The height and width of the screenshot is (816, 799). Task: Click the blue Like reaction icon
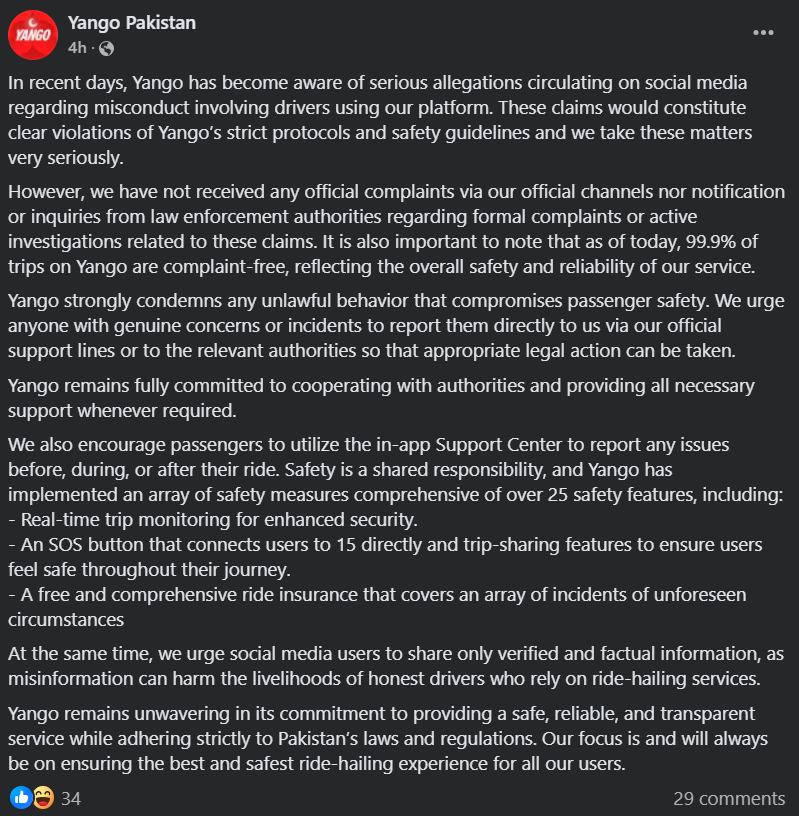[21, 797]
